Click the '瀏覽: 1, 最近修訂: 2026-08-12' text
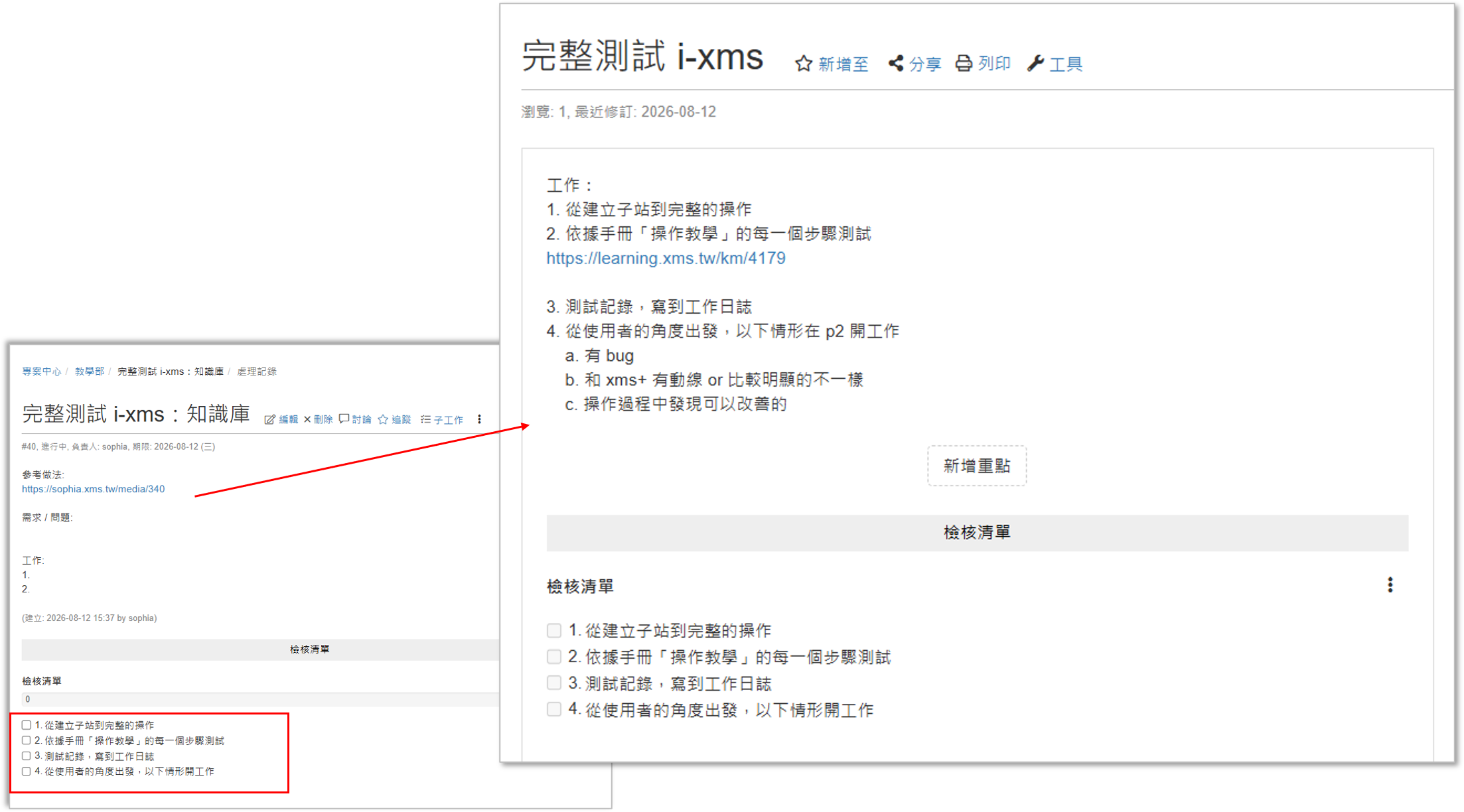The image size is (1464, 812). 619,111
